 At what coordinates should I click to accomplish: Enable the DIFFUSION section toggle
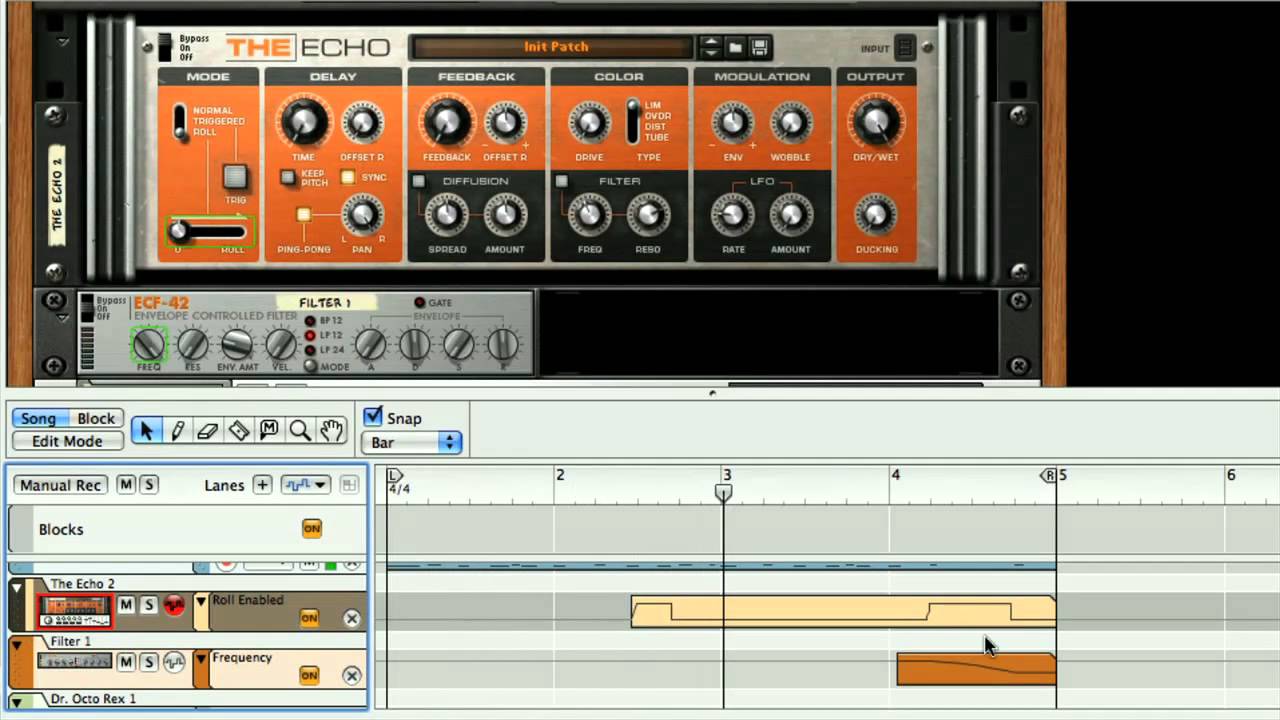(x=419, y=181)
